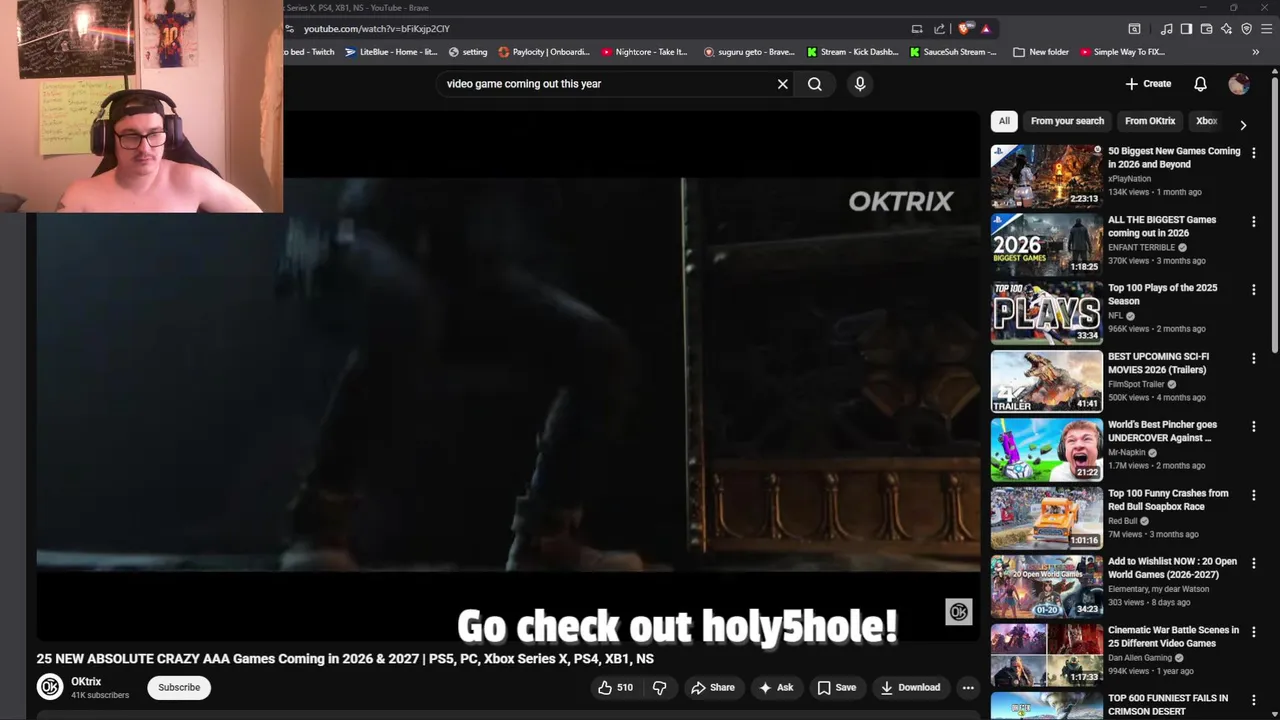This screenshot has width=1280, height=720.
Task: Click the magnifier search button
Action: click(x=815, y=84)
